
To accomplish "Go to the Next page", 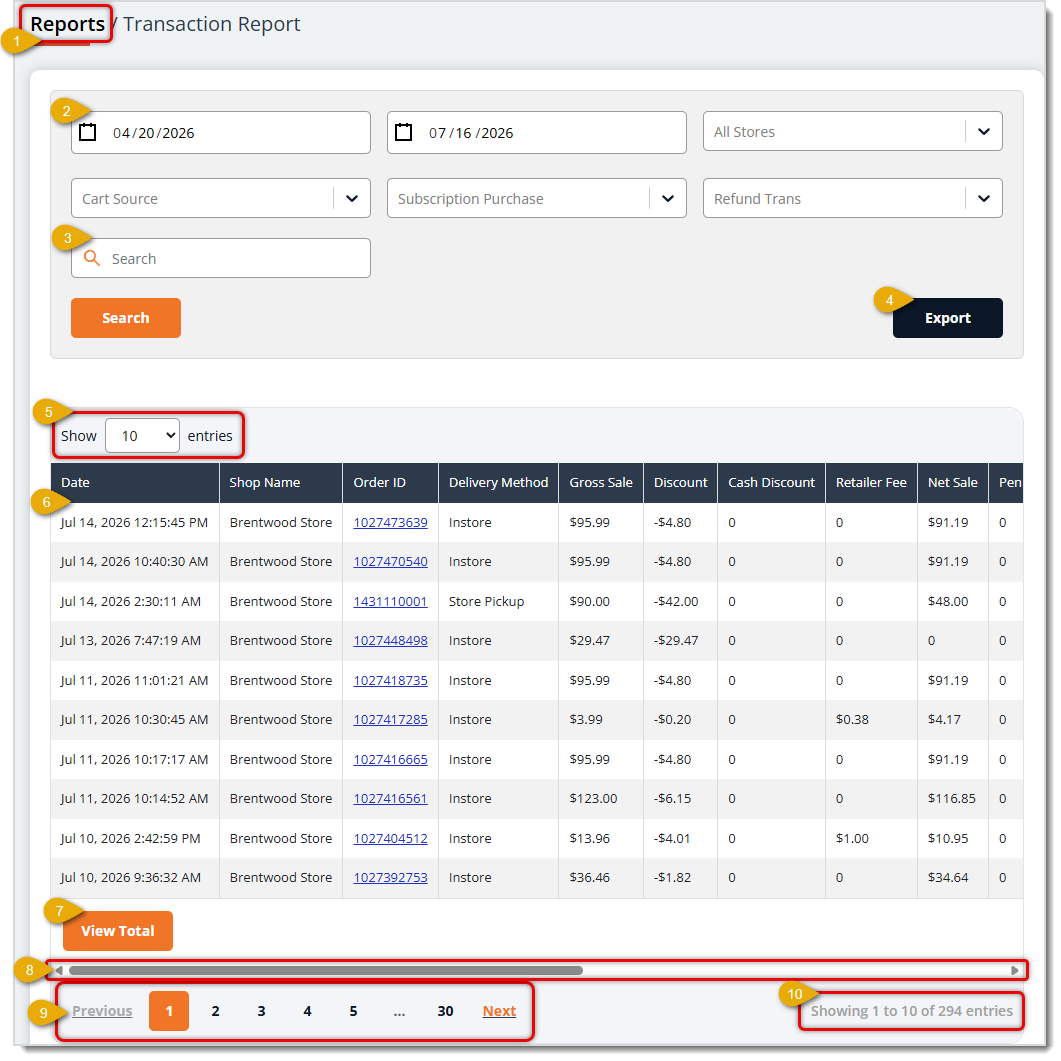I will (499, 1011).
